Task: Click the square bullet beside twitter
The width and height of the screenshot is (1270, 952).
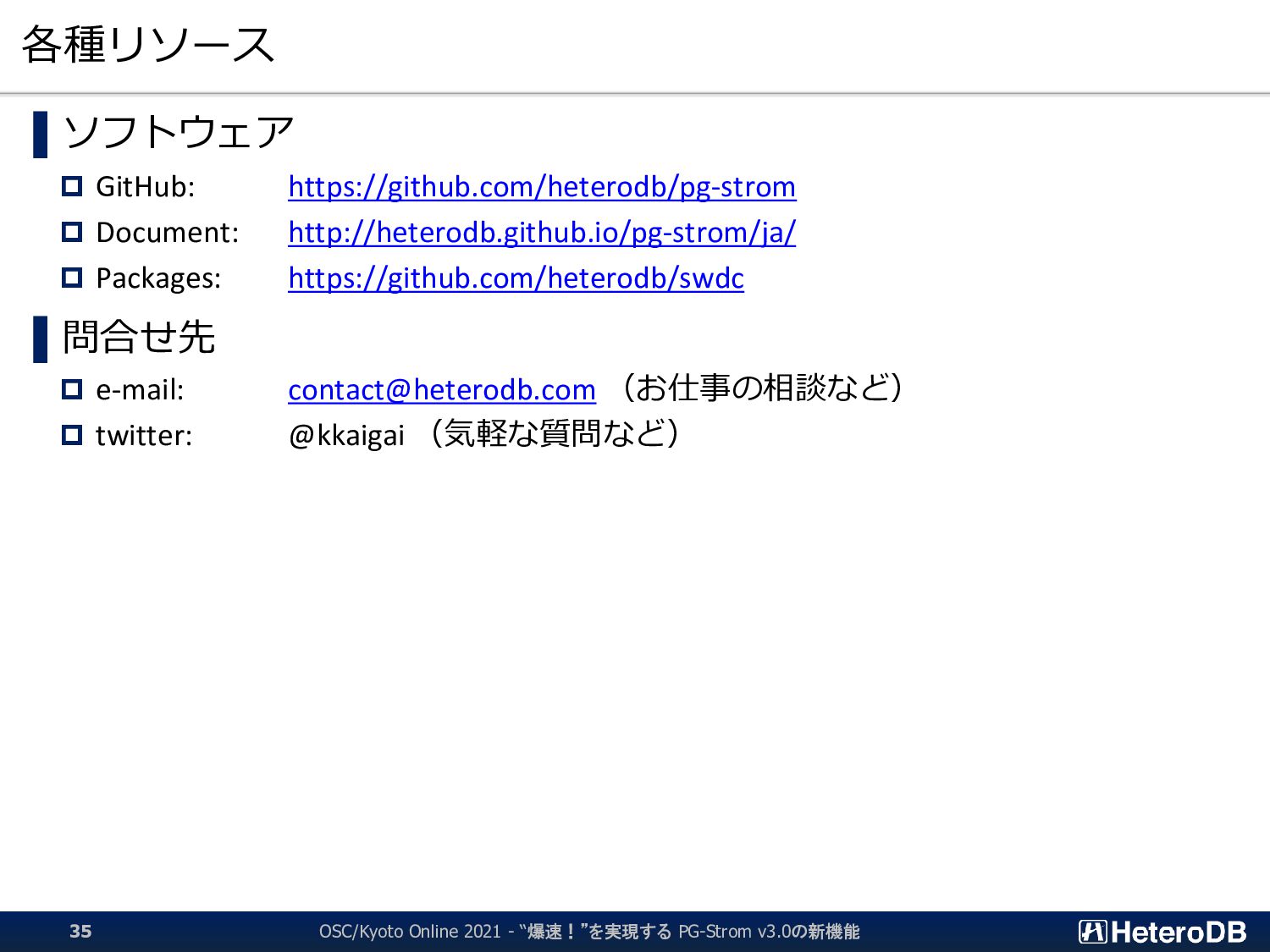Action: point(72,435)
